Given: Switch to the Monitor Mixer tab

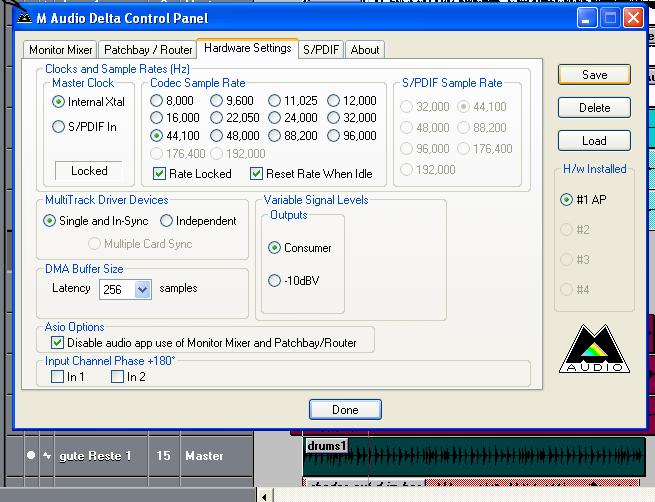Looking at the screenshot, I should tap(60, 50).
